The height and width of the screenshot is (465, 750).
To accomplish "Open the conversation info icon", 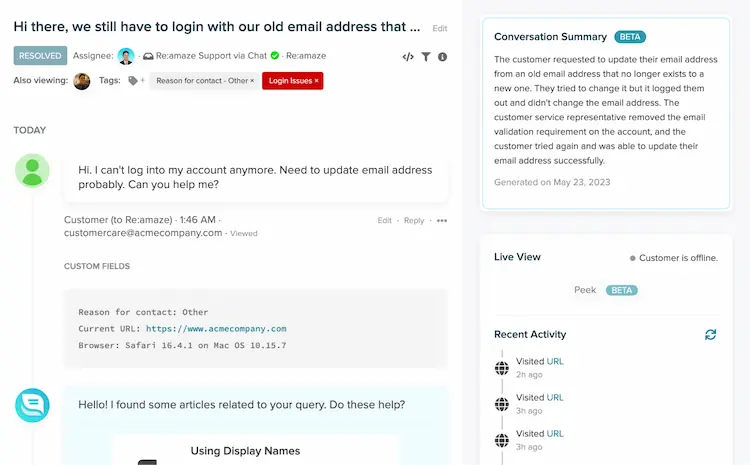I will 442,57.
